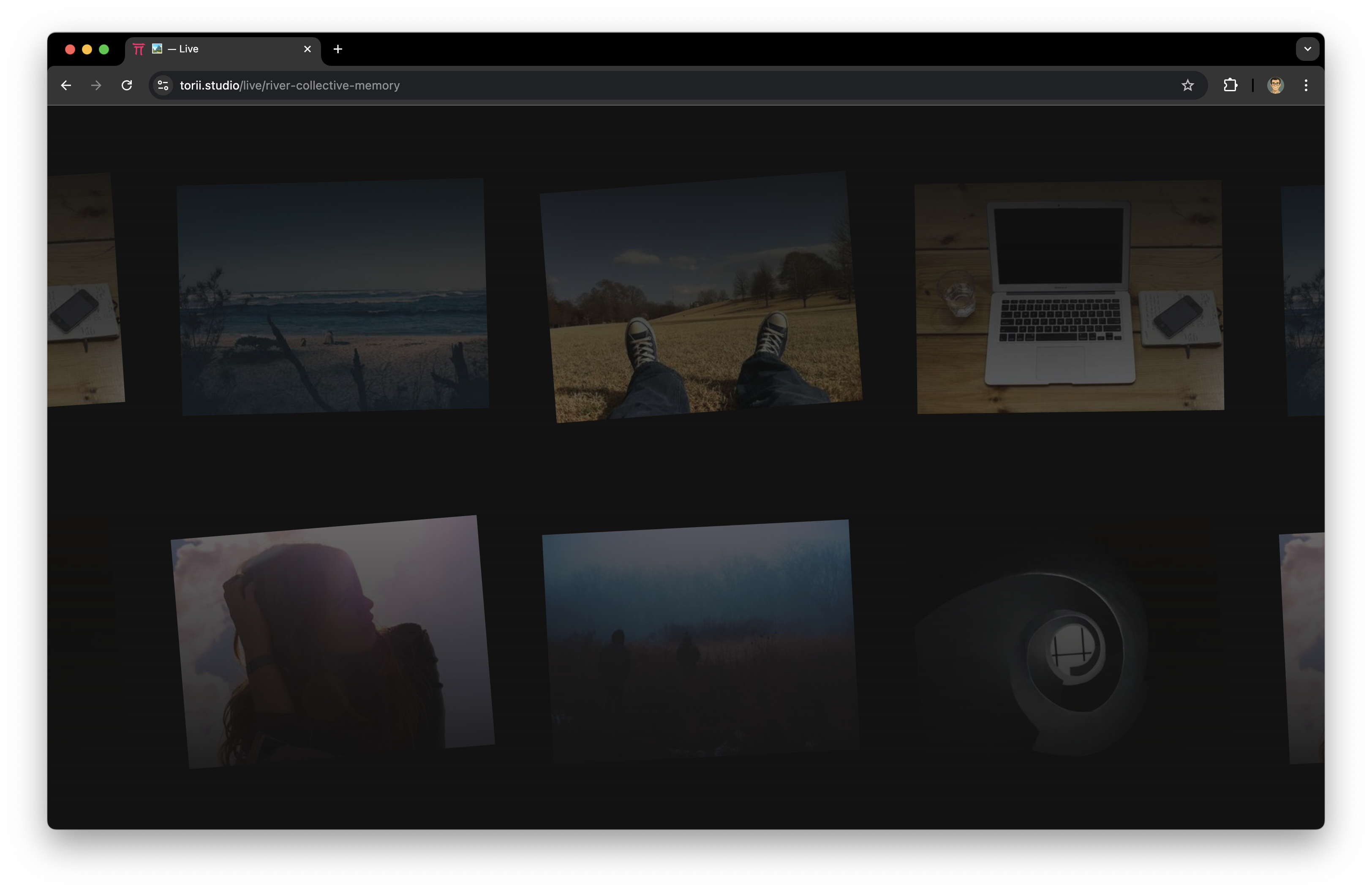Image resolution: width=1372 pixels, height=892 pixels.
Task: Click the forward navigation arrow
Action: 96,85
